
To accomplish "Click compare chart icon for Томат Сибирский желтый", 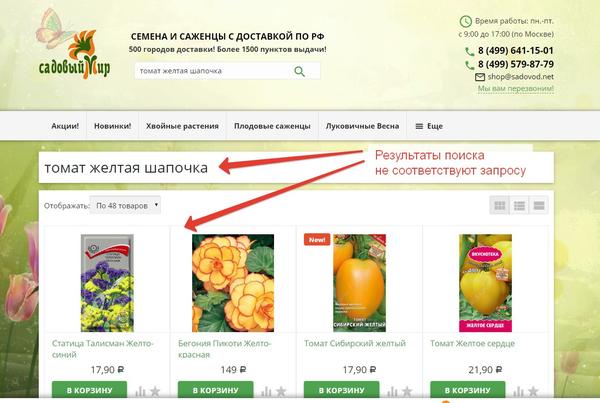I will point(392,391).
